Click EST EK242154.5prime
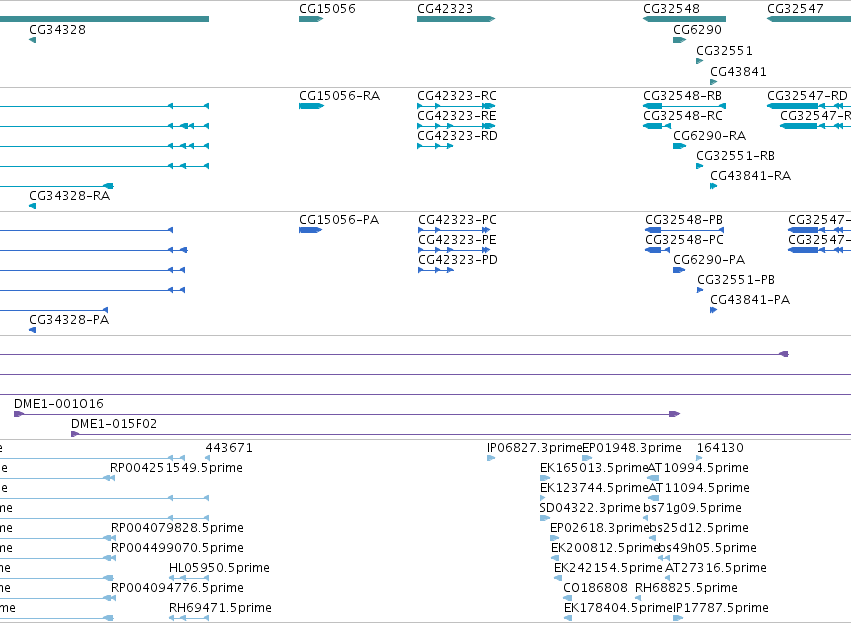 coord(608,568)
